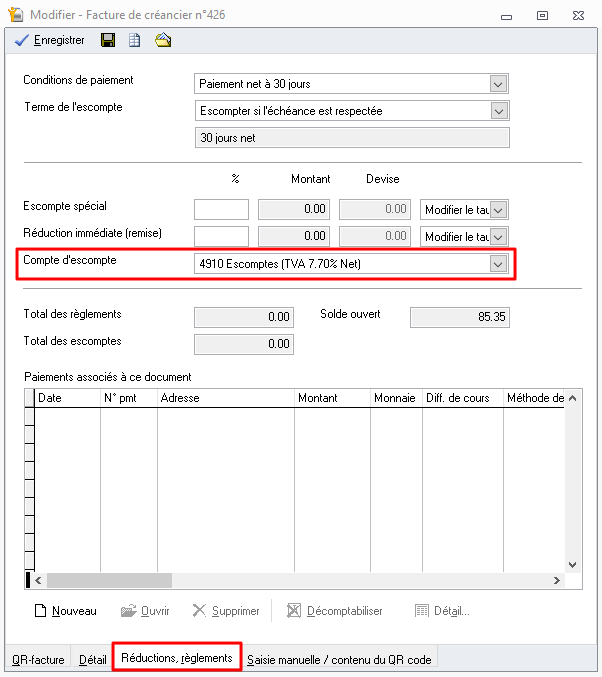
Task: Click the Date column header
Action: [x=66, y=398]
